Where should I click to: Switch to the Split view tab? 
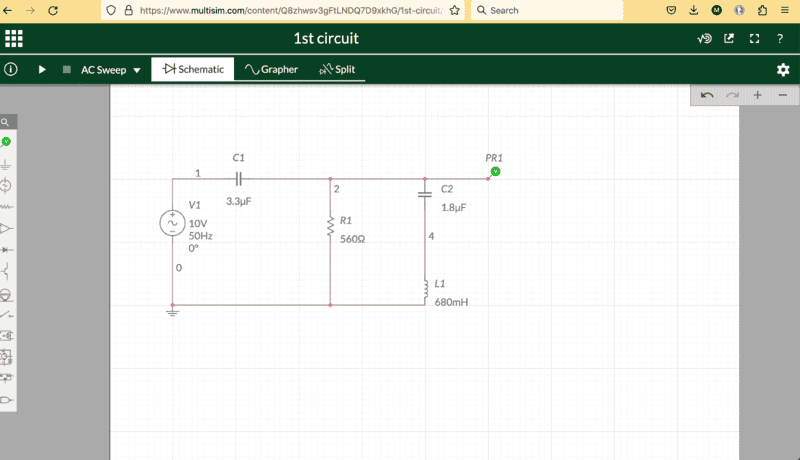pyautogui.click(x=337, y=70)
